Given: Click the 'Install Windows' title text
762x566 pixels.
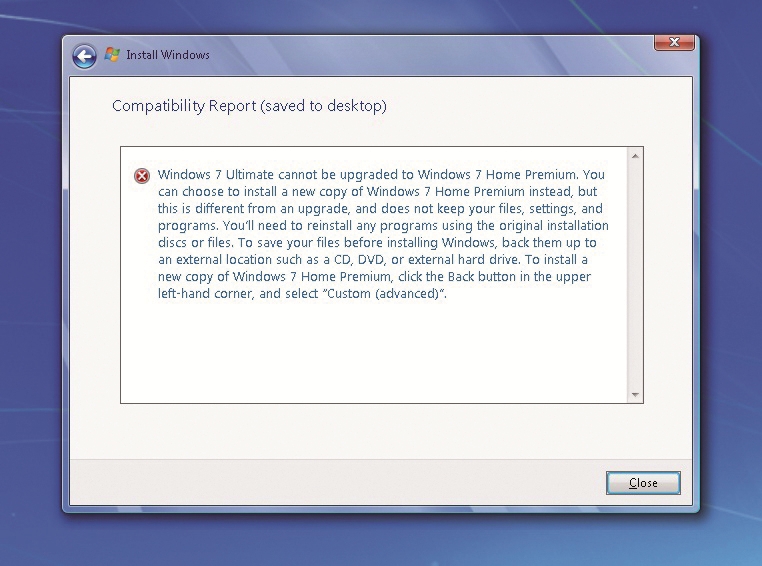Looking at the screenshot, I should tap(168, 55).
